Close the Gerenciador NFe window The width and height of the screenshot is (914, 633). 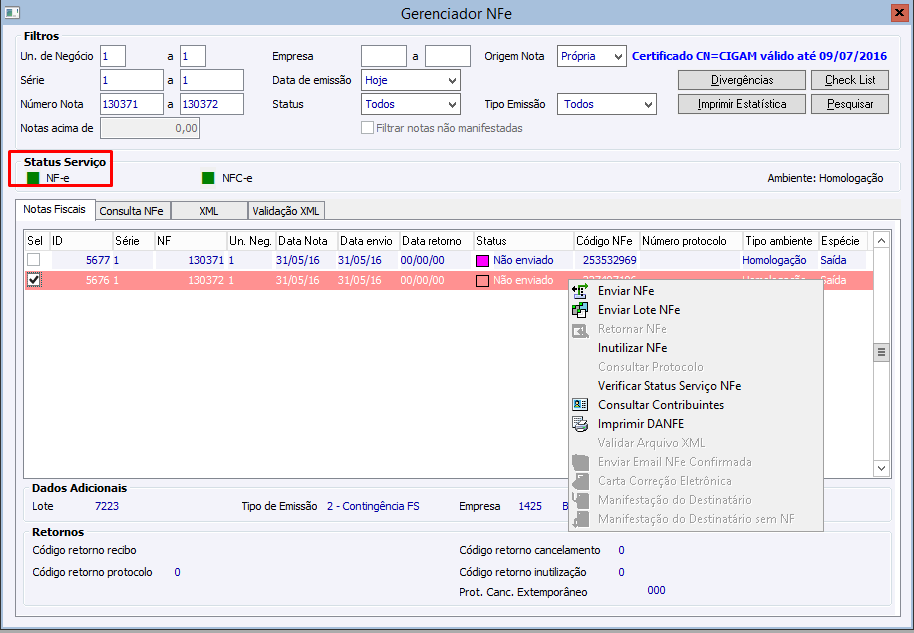click(899, 12)
